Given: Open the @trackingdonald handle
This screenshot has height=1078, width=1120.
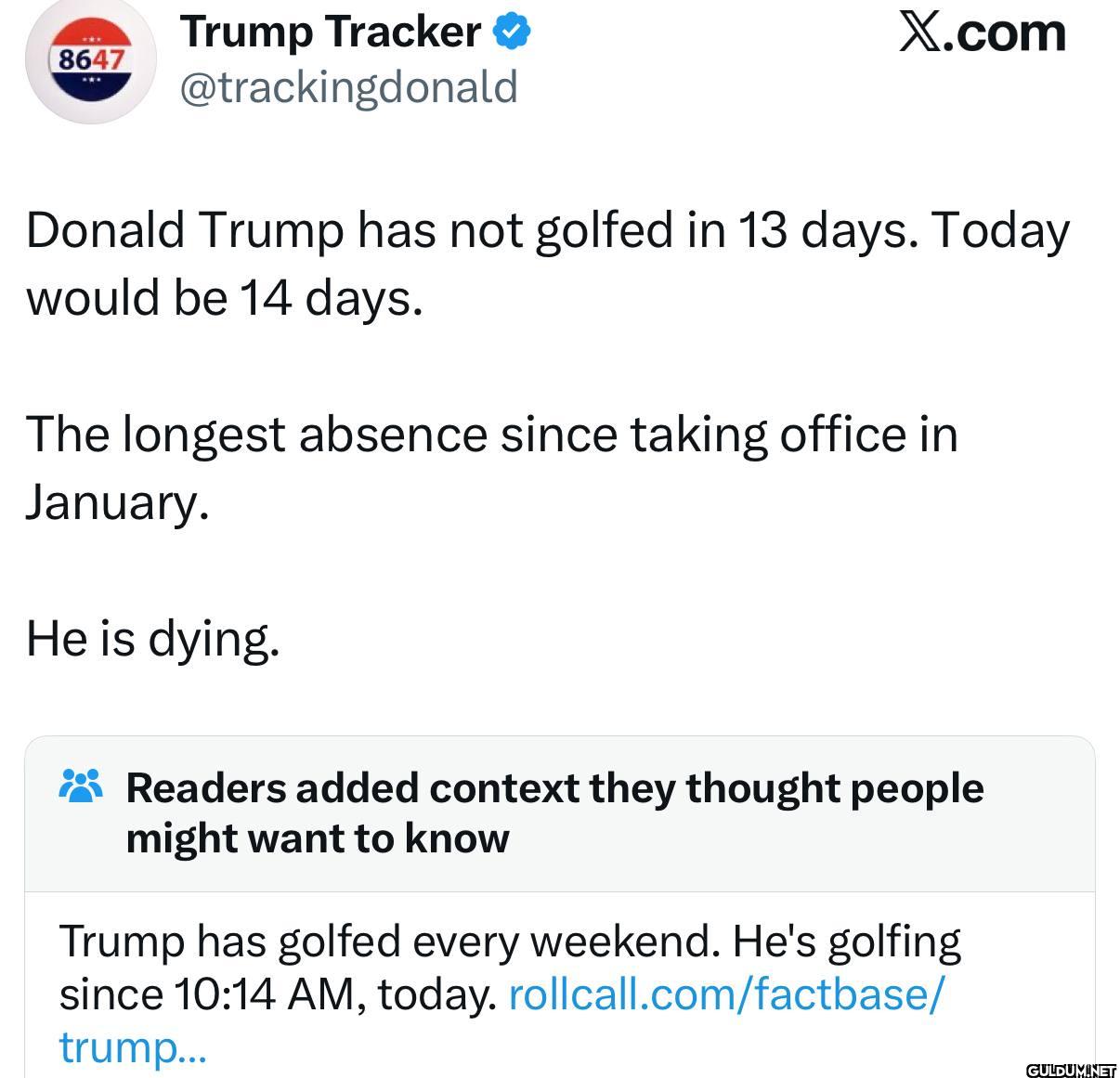Looking at the screenshot, I should (348, 87).
